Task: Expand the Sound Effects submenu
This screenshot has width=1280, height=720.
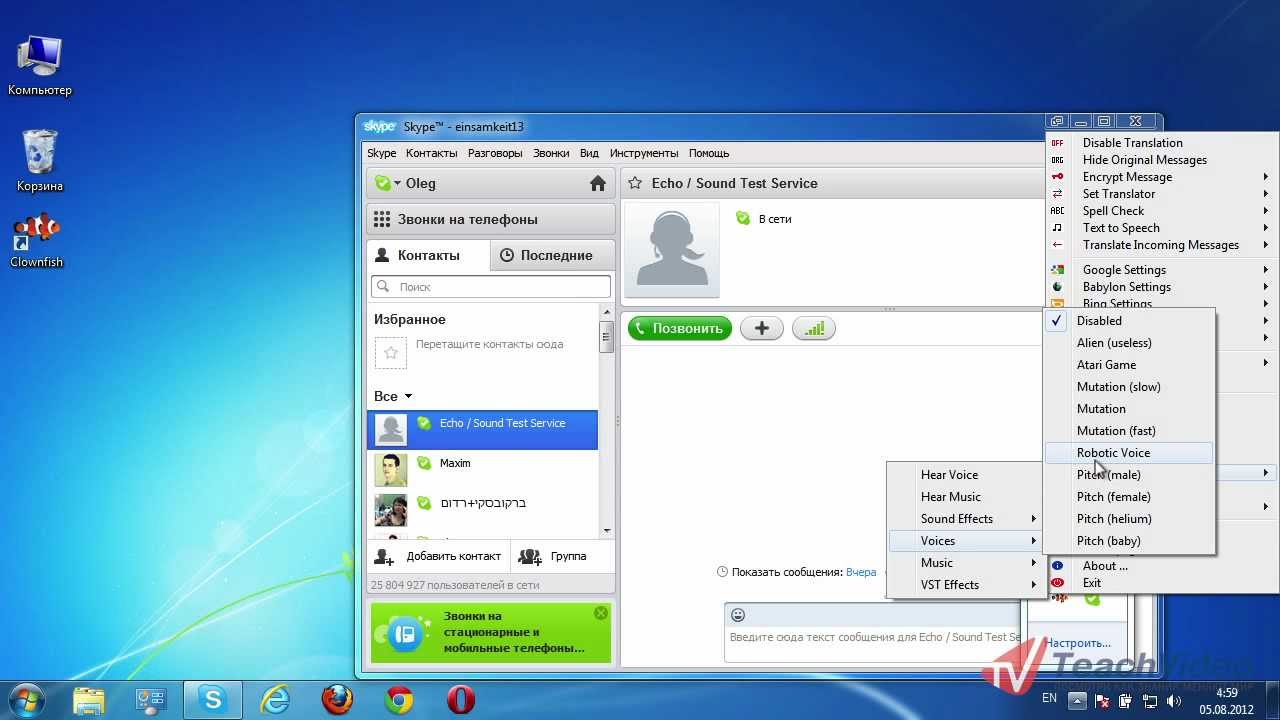Action: (965, 519)
